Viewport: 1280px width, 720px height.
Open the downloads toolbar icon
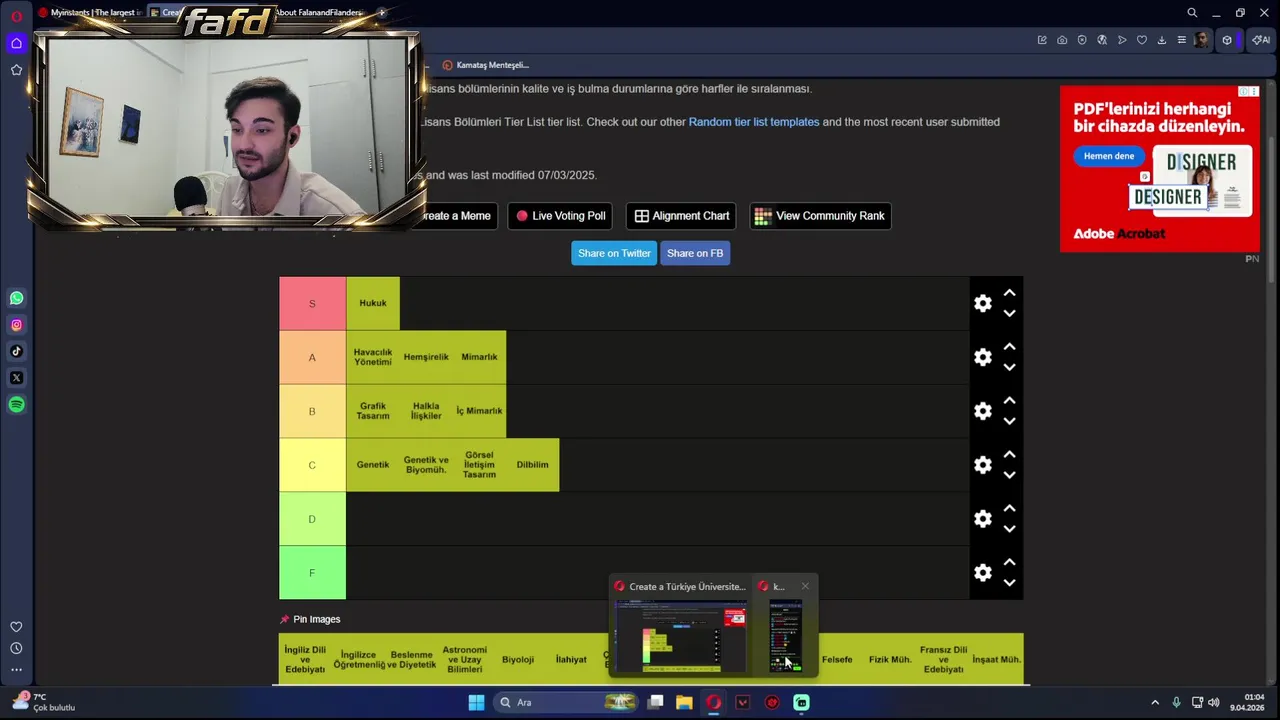pyautogui.click(x=1162, y=40)
